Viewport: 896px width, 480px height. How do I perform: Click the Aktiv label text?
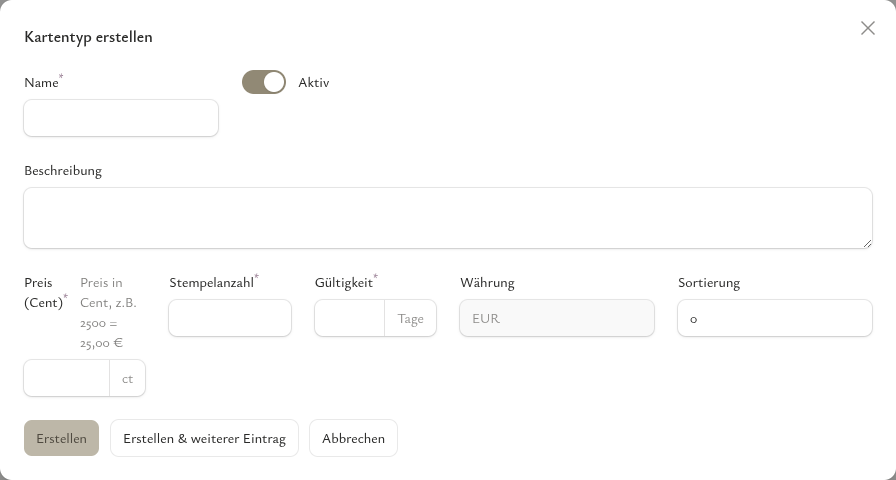(x=314, y=83)
